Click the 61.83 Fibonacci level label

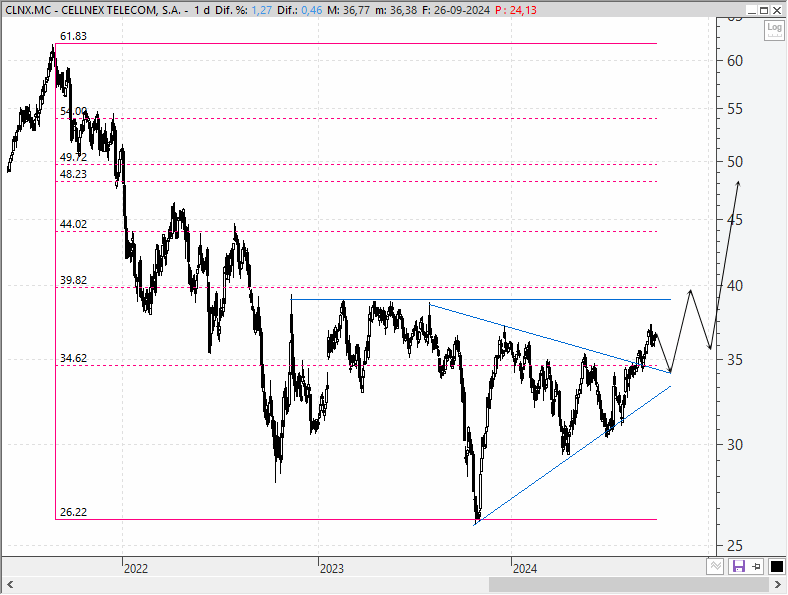[x=73, y=36]
